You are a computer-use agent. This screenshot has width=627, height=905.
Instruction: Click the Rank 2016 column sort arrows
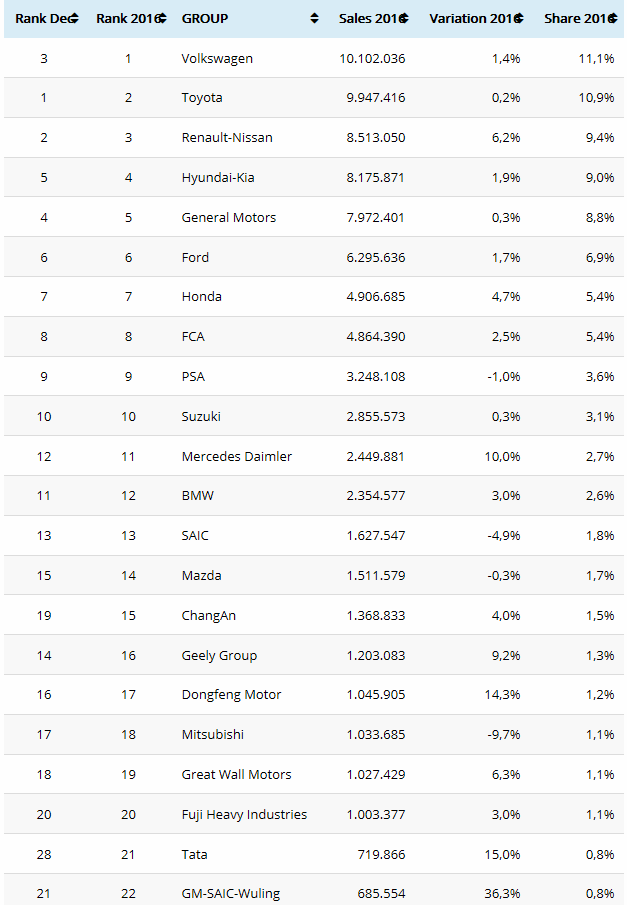[160, 19]
